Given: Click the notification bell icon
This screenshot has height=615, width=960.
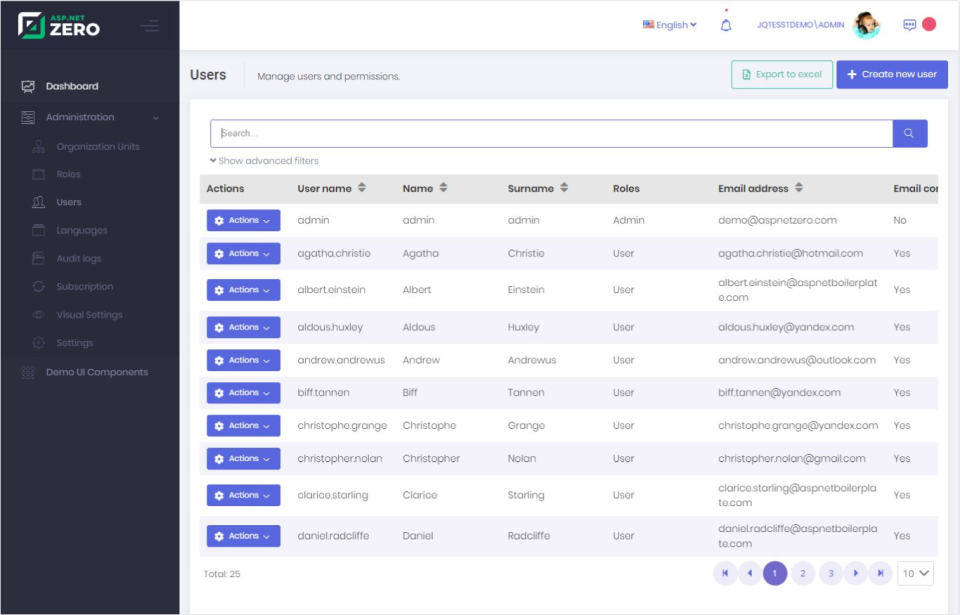Looking at the screenshot, I should click(x=726, y=23).
